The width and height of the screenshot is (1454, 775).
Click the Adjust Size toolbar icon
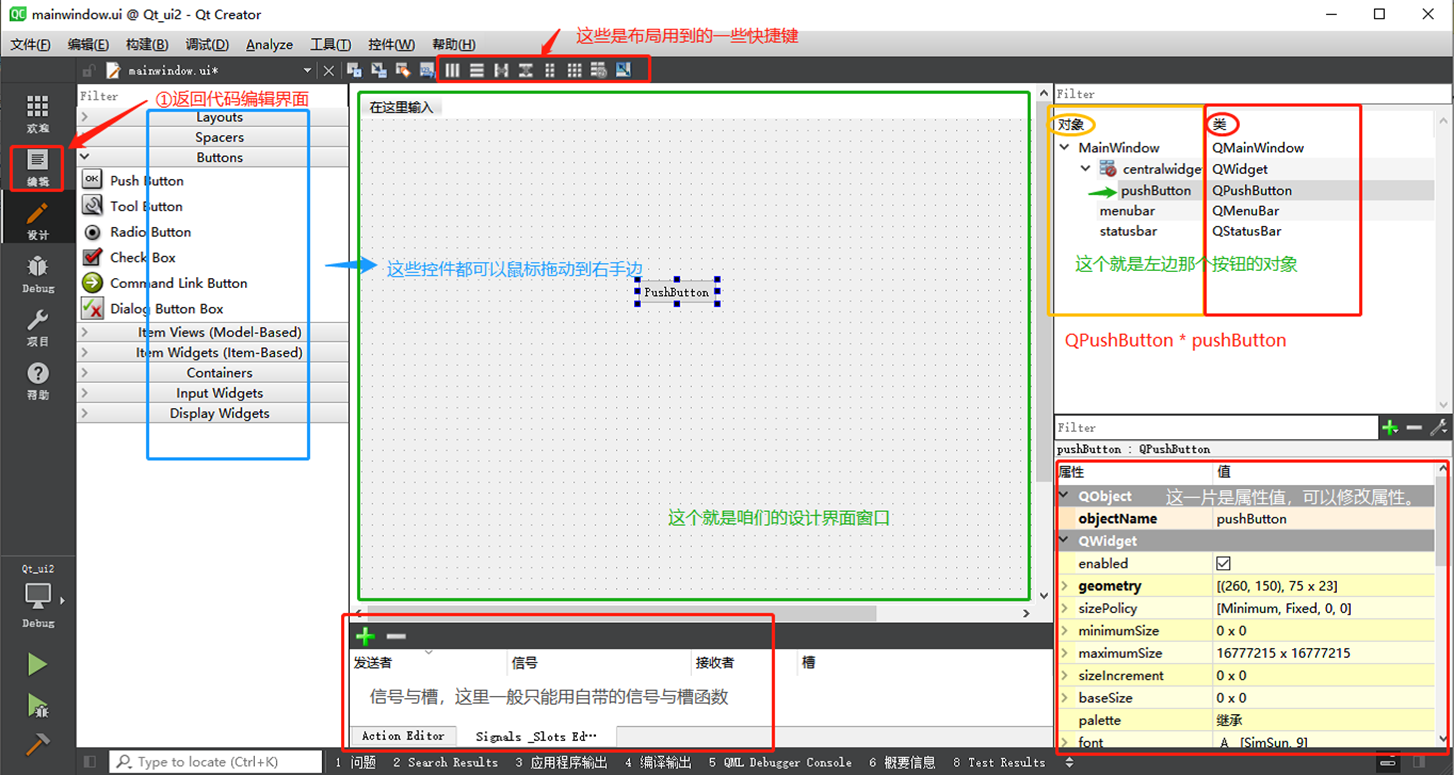tap(623, 70)
